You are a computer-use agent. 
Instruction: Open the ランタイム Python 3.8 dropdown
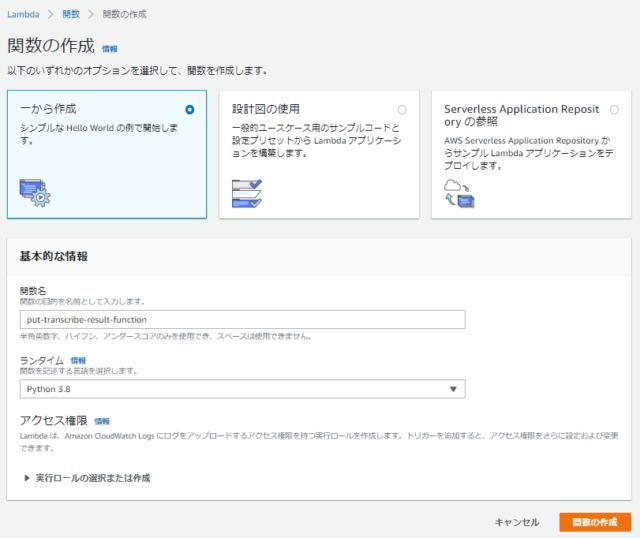click(x=242, y=389)
